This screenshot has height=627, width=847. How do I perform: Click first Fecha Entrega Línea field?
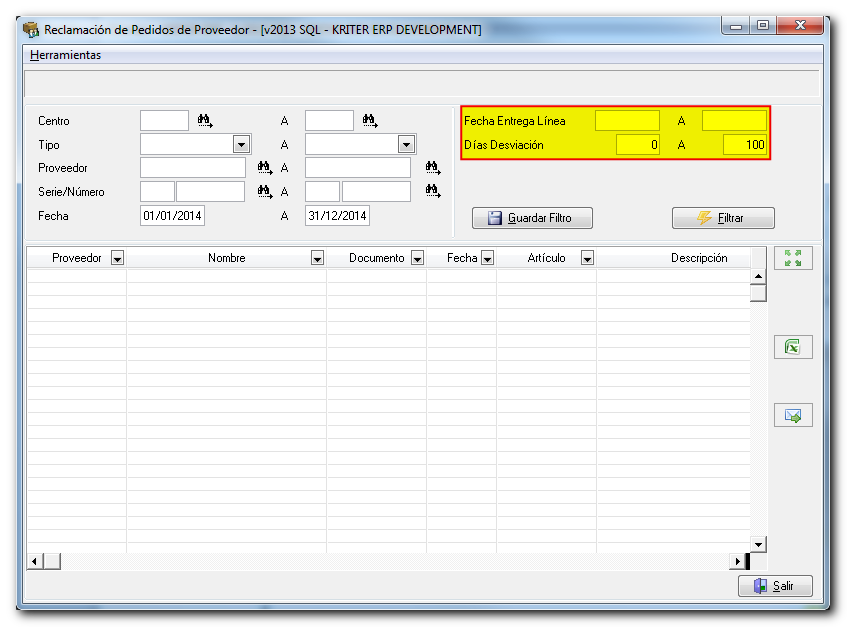click(x=627, y=121)
